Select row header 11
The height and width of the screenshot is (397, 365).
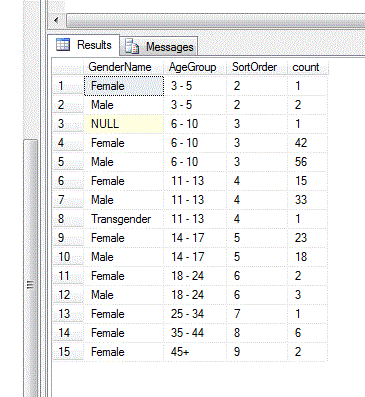point(68,276)
